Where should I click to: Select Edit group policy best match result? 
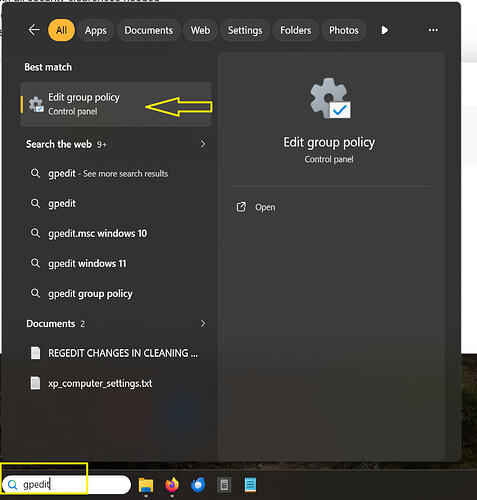[x=116, y=104]
